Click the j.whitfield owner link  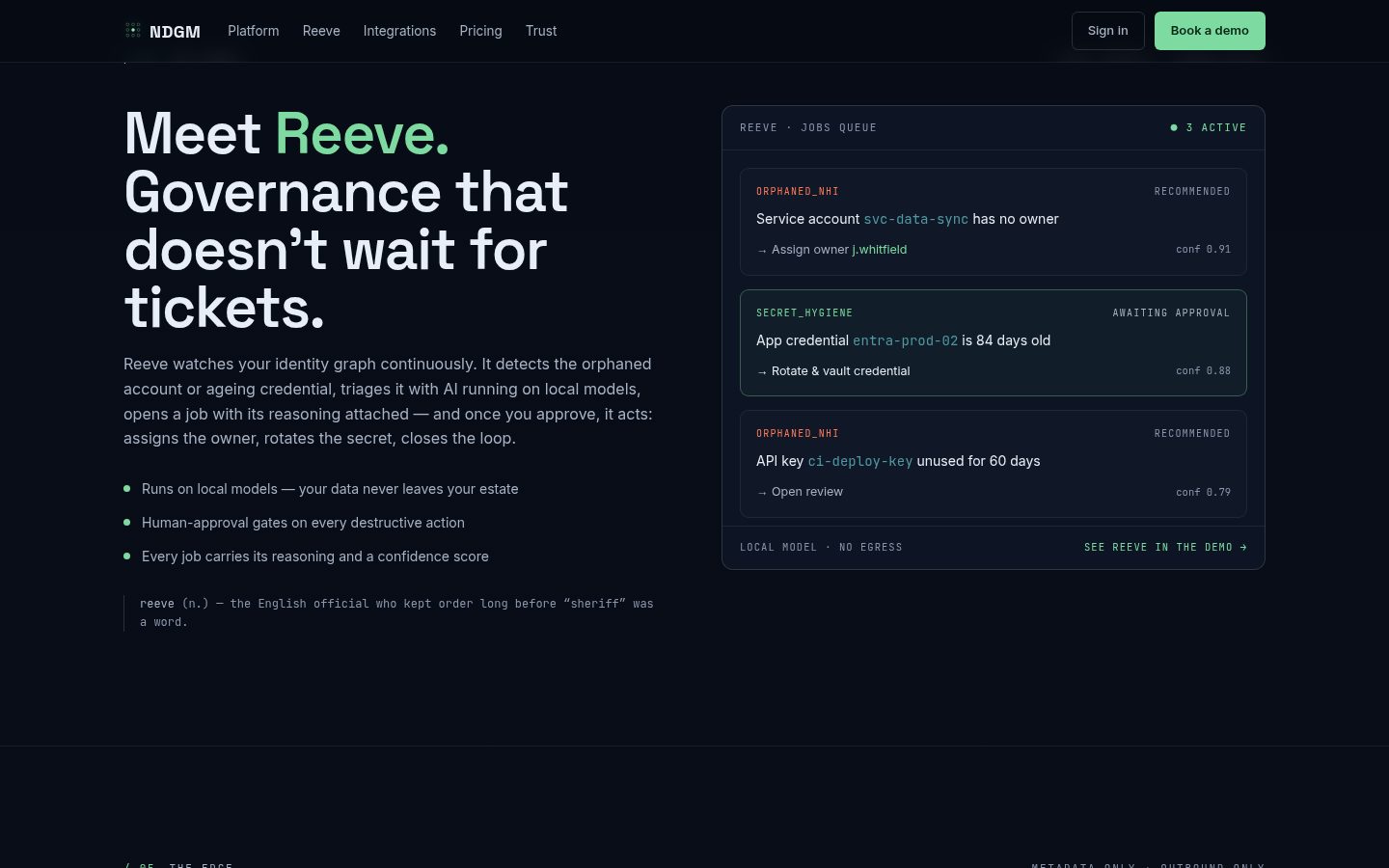point(880,250)
